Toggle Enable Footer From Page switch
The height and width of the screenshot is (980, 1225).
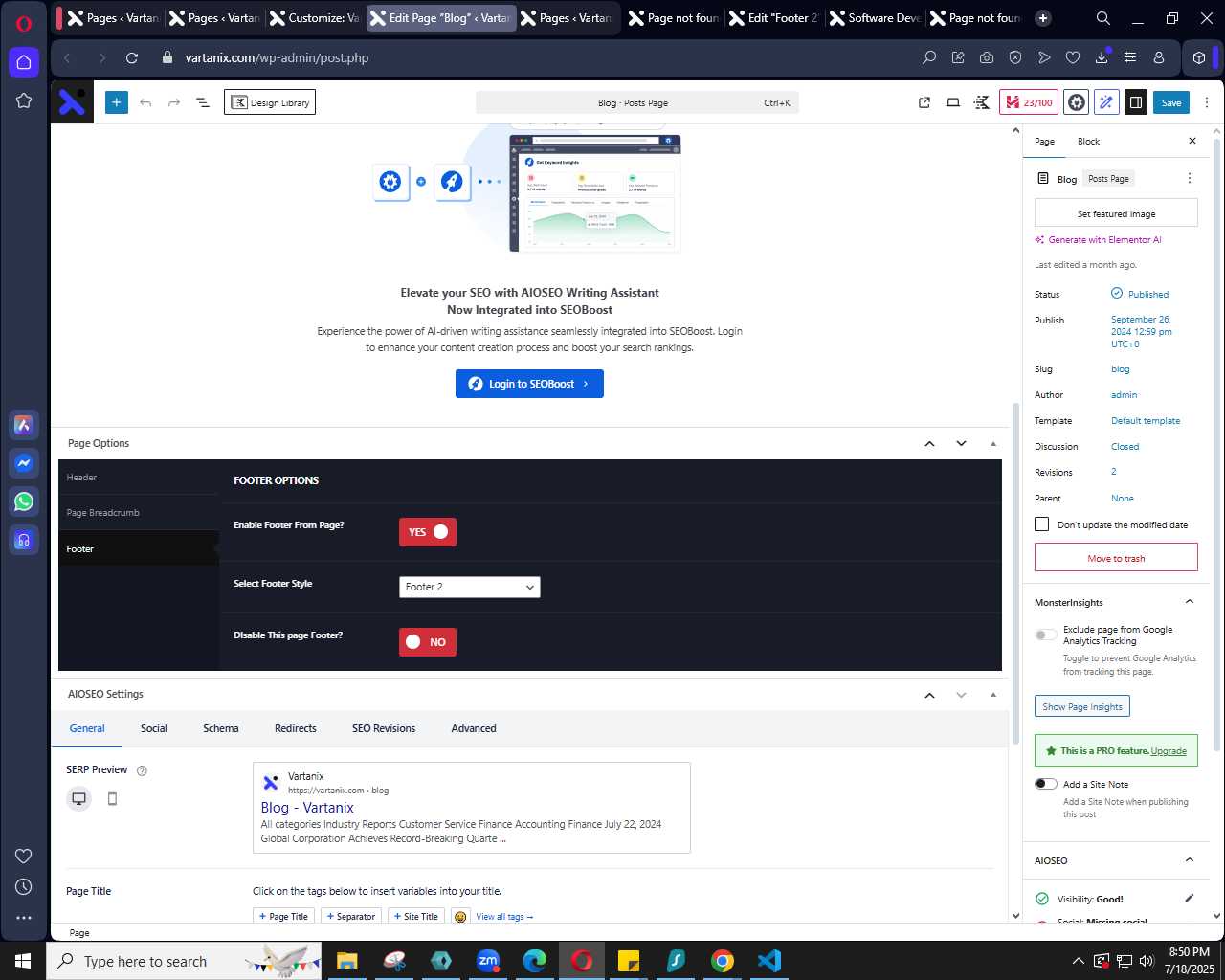pyautogui.click(x=428, y=532)
